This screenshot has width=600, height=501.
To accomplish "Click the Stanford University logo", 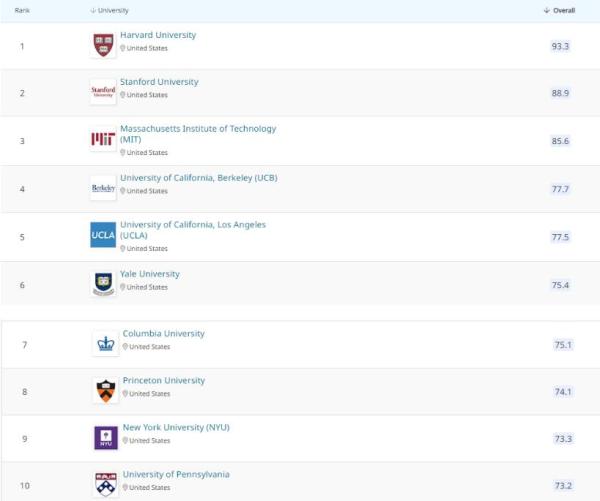I will click(103, 92).
